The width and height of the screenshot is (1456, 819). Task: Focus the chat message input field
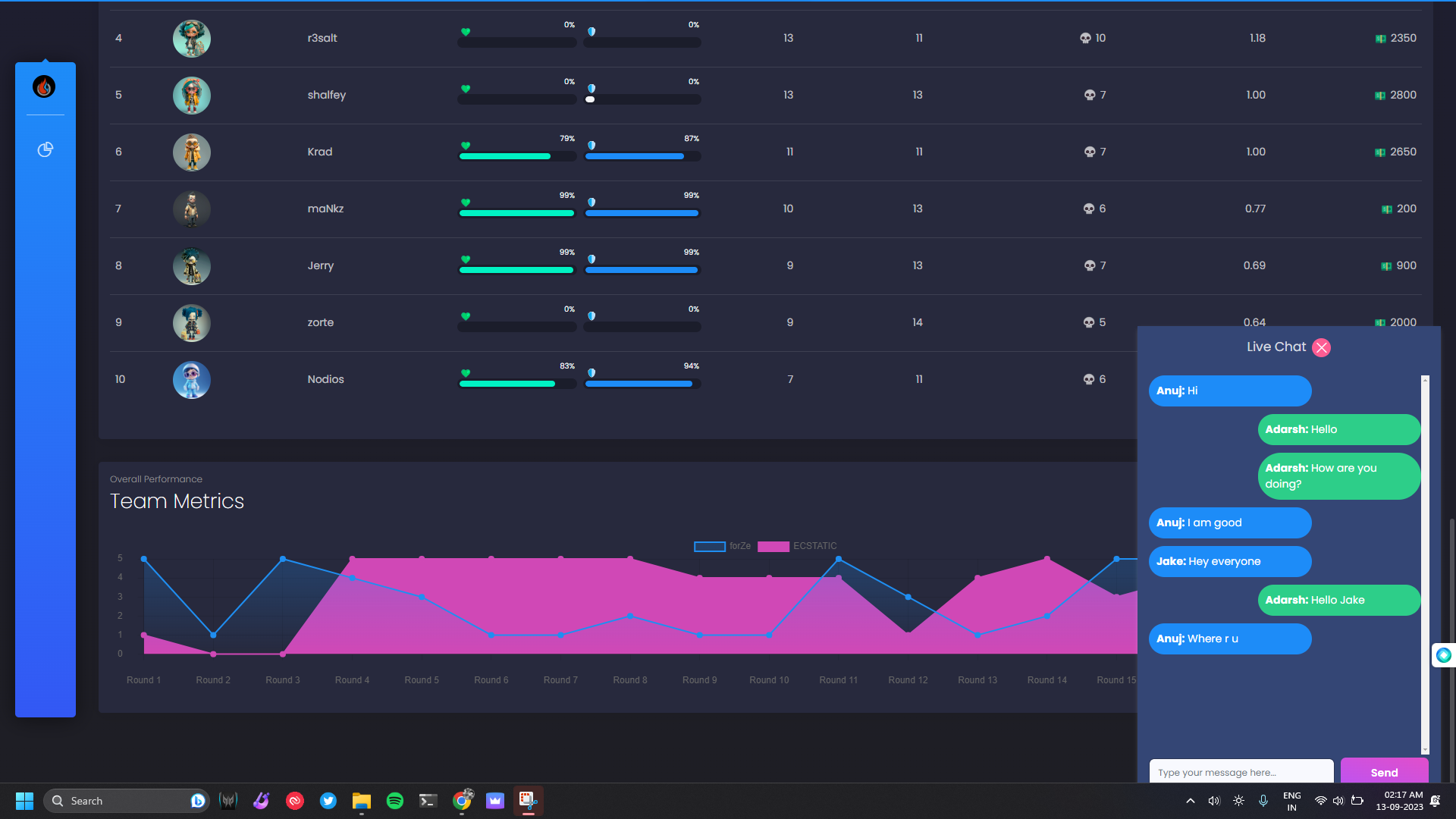pyautogui.click(x=1241, y=772)
